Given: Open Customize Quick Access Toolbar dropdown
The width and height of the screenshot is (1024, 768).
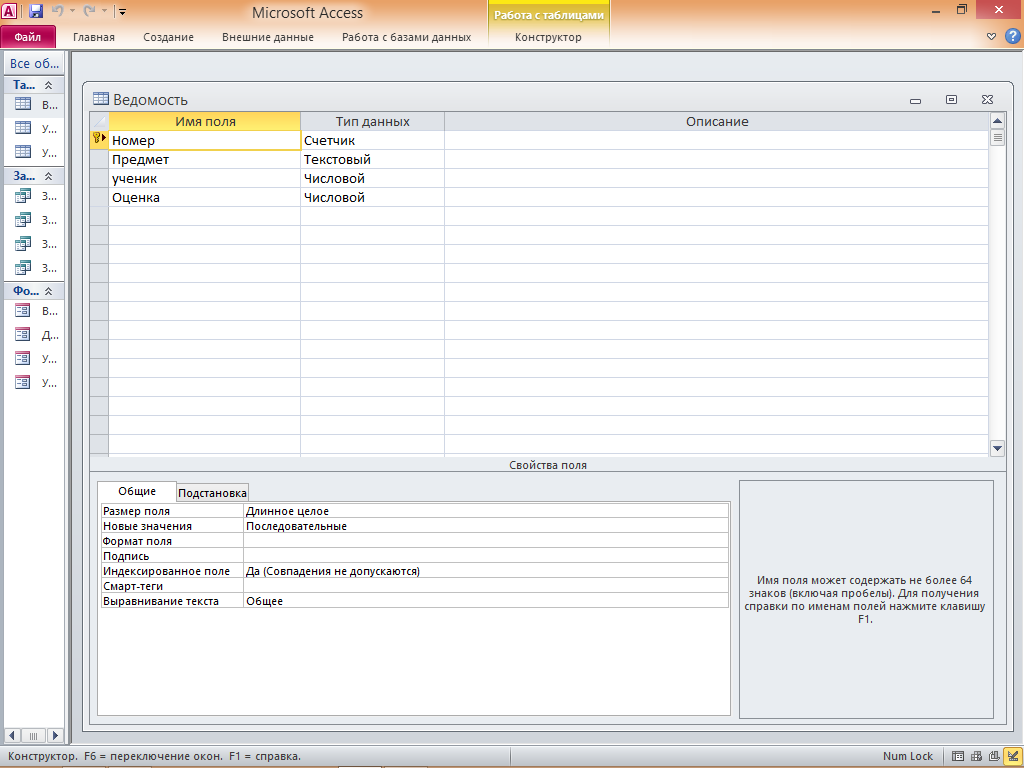Looking at the screenshot, I should 122,11.
